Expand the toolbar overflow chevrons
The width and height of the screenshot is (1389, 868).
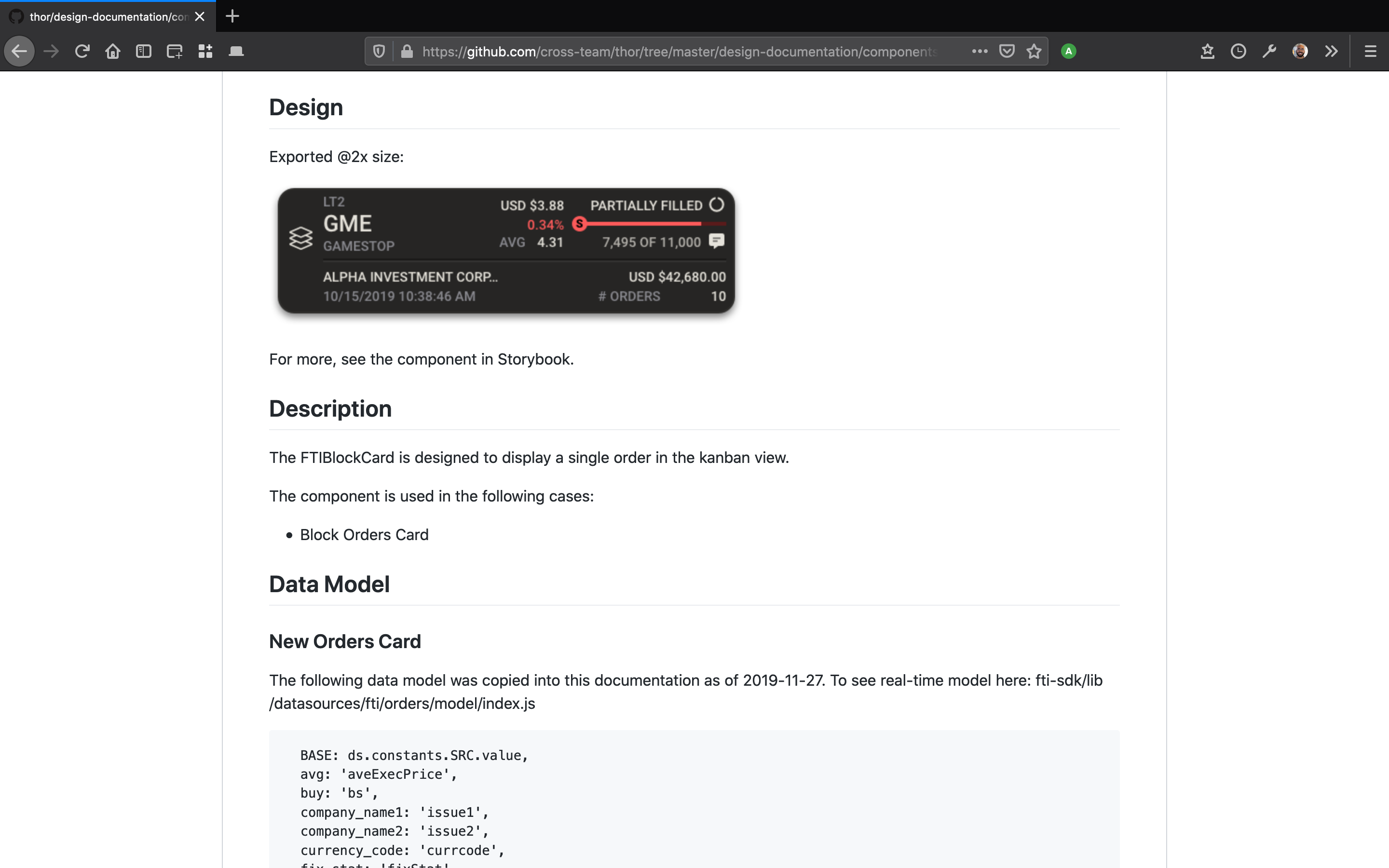point(1332,52)
